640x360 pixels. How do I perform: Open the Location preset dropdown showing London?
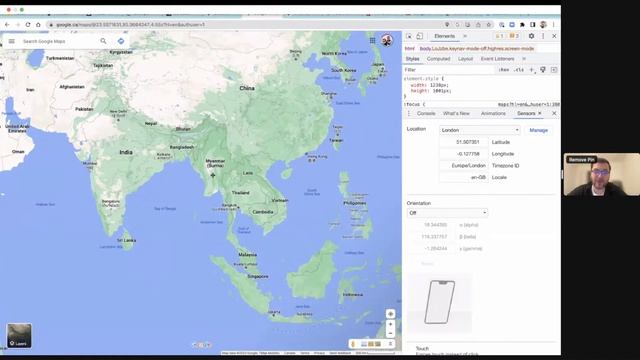coord(480,130)
